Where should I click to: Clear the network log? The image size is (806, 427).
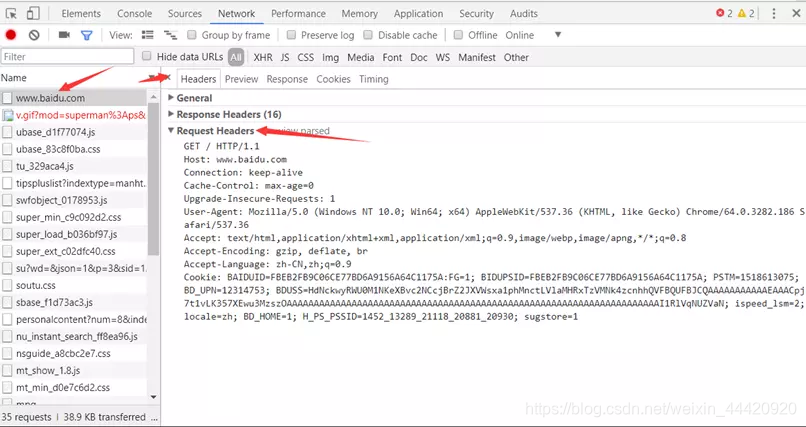[x=34, y=35]
